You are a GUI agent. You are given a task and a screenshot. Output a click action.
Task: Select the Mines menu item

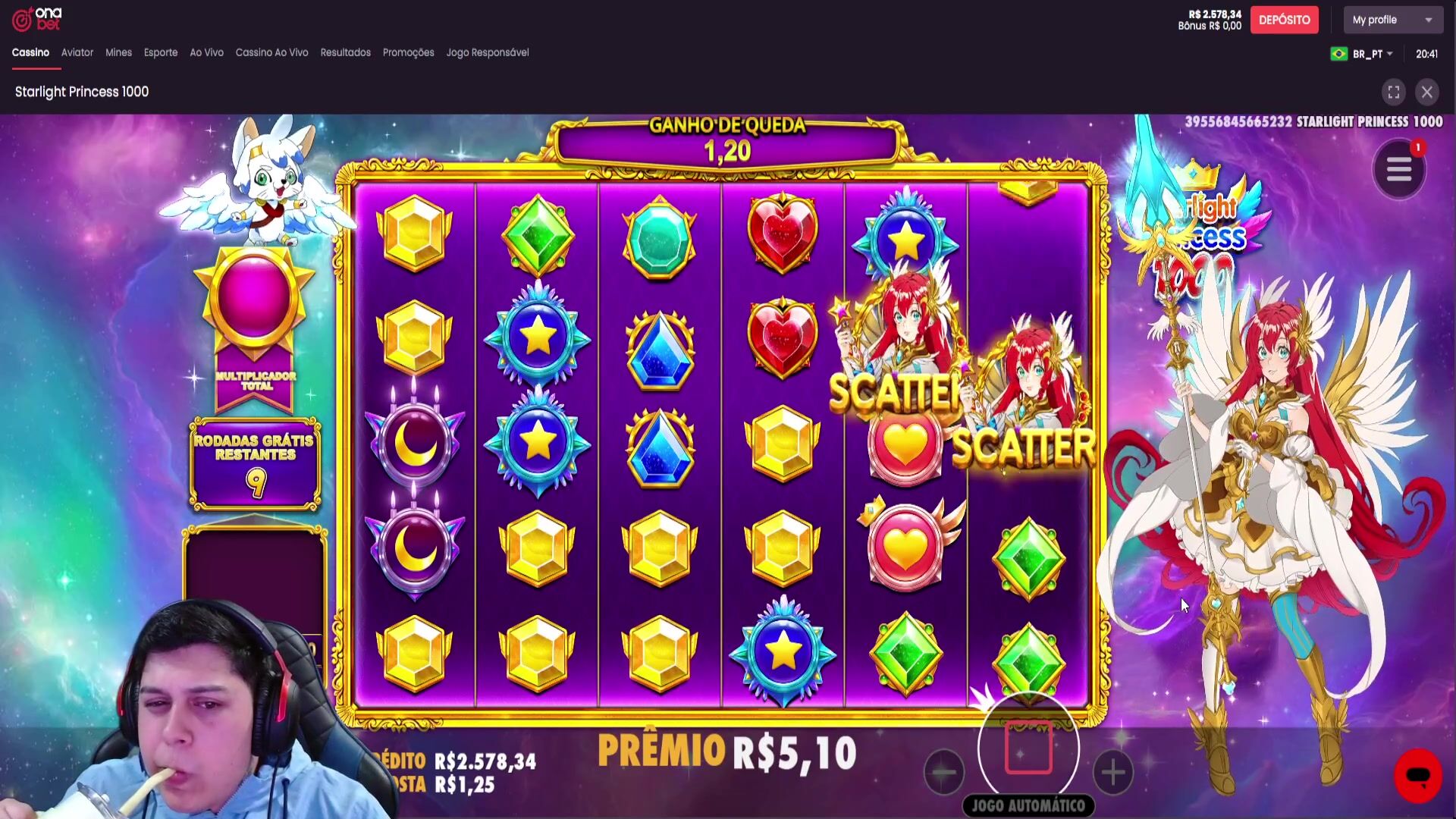click(118, 52)
